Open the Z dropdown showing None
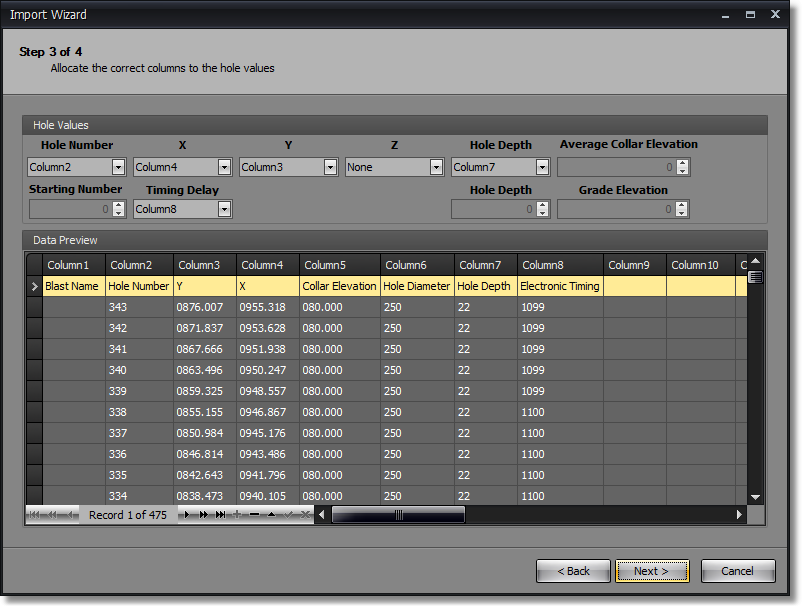The image size is (802, 608). pyautogui.click(x=437, y=167)
